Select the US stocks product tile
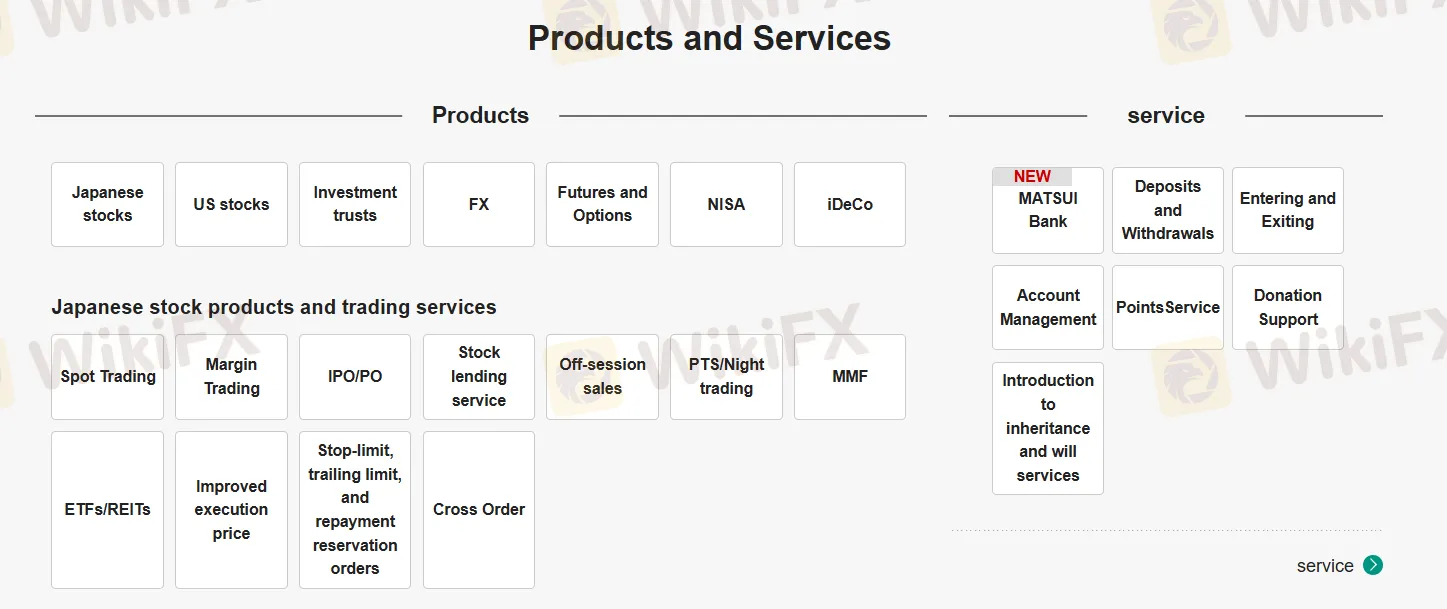1447x609 pixels. coord(231,204)
